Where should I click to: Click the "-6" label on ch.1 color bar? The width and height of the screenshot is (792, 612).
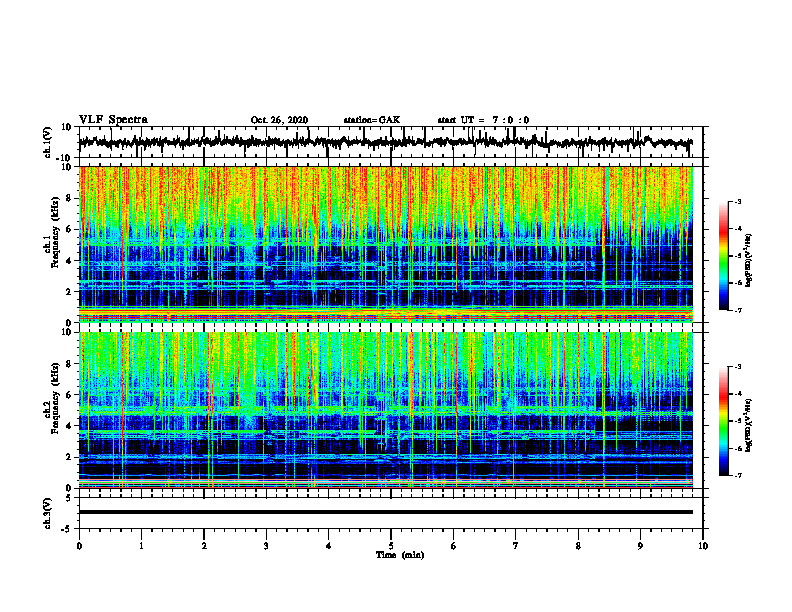click(x=737, y=283)
